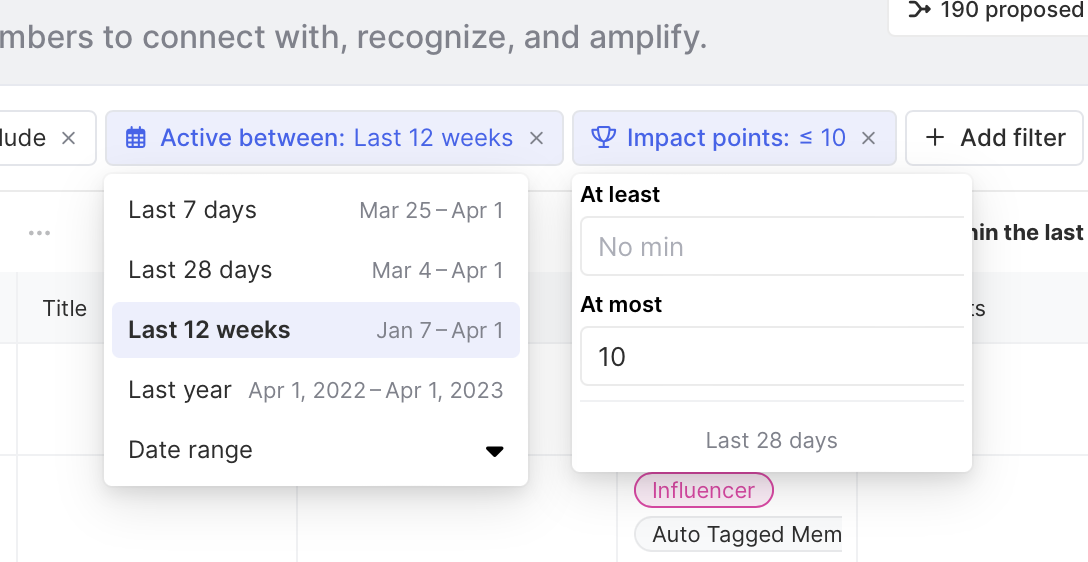This screenshot has height=562, width=1088.
Task: Remove the partially visible filter ending in 'lude'
Action: (68, 138)
